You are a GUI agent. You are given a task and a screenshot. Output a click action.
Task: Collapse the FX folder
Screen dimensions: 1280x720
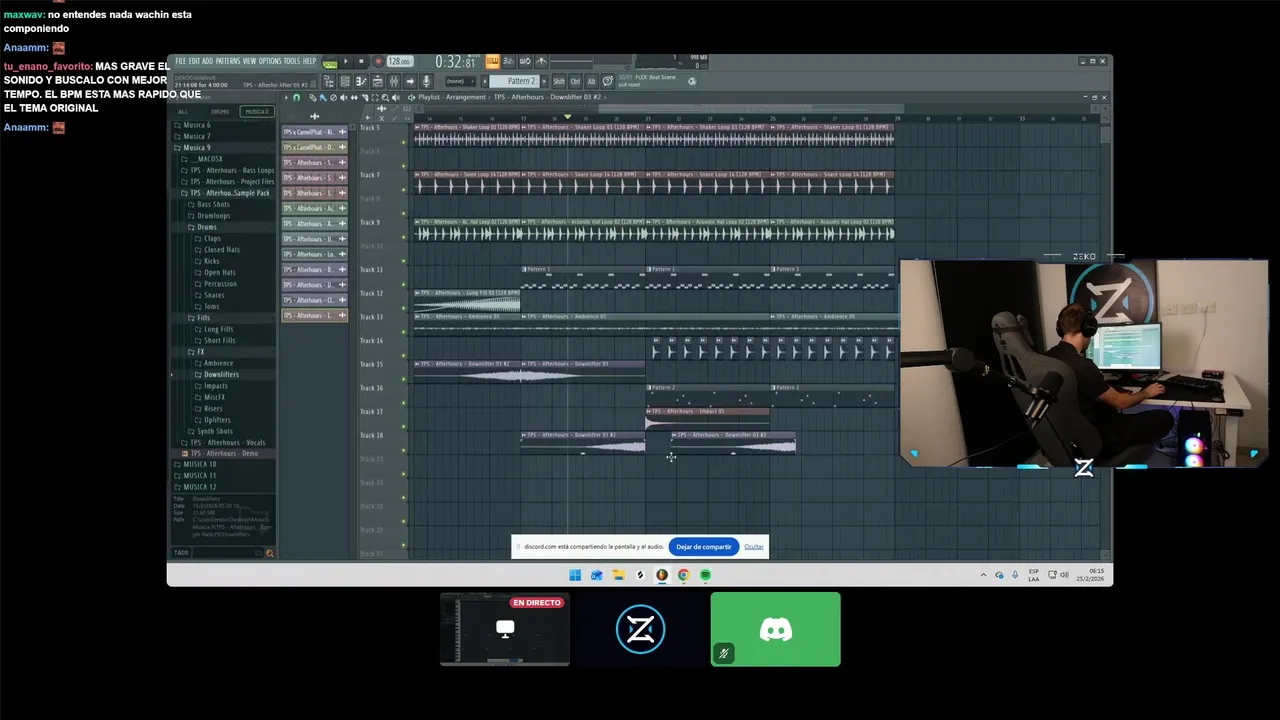[x=200, y=352]
